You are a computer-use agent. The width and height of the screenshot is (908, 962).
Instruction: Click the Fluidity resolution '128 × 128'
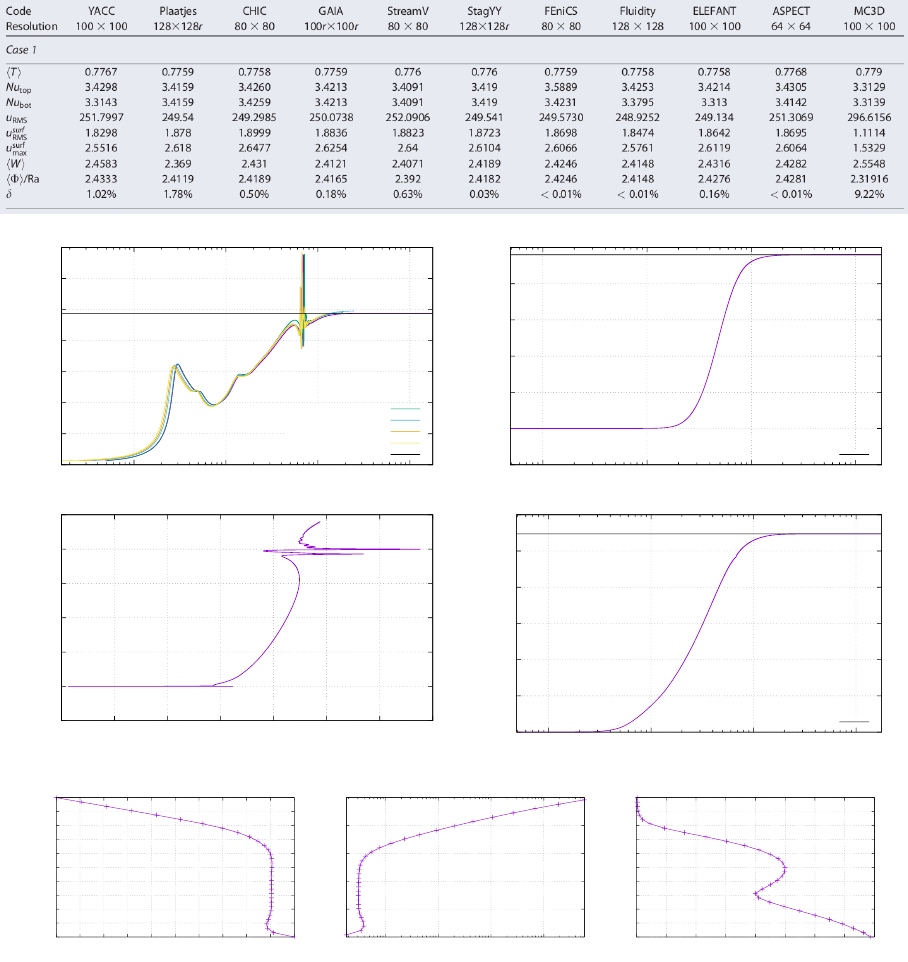click(637, 26)
